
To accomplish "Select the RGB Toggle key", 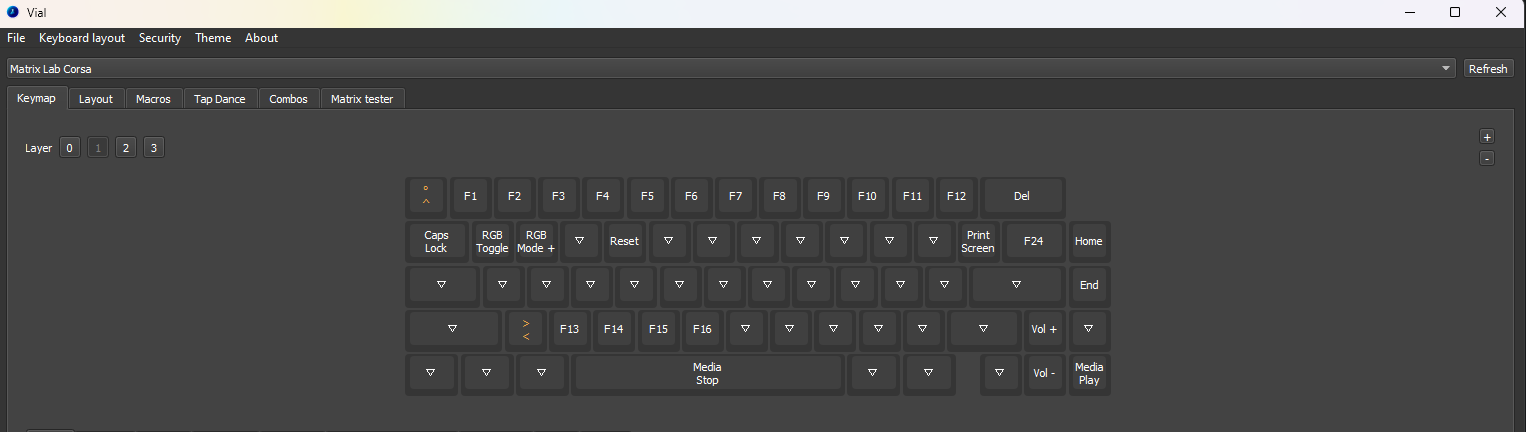I will pos(492,241).
